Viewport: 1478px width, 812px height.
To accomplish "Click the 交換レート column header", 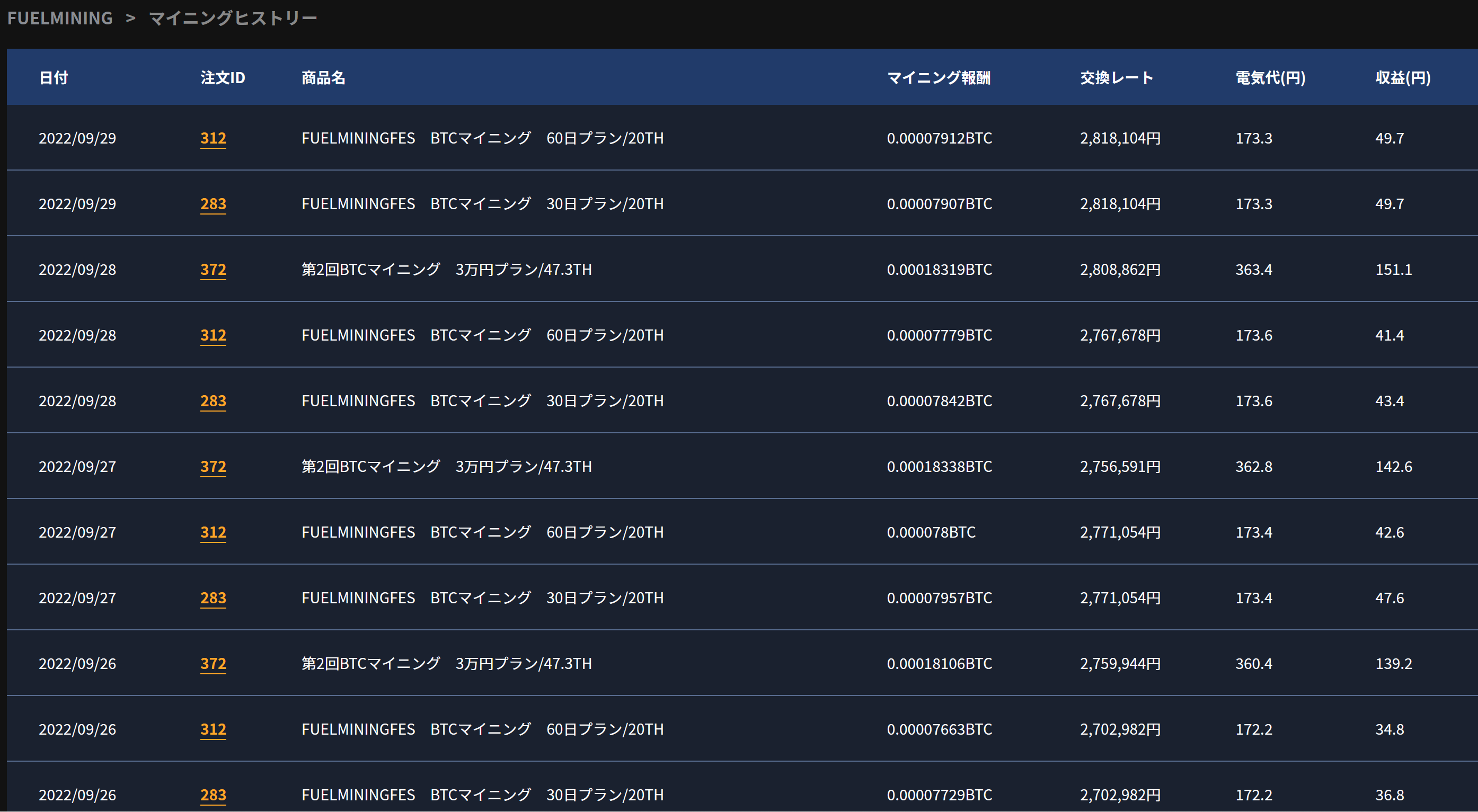I will point(1117,77).
